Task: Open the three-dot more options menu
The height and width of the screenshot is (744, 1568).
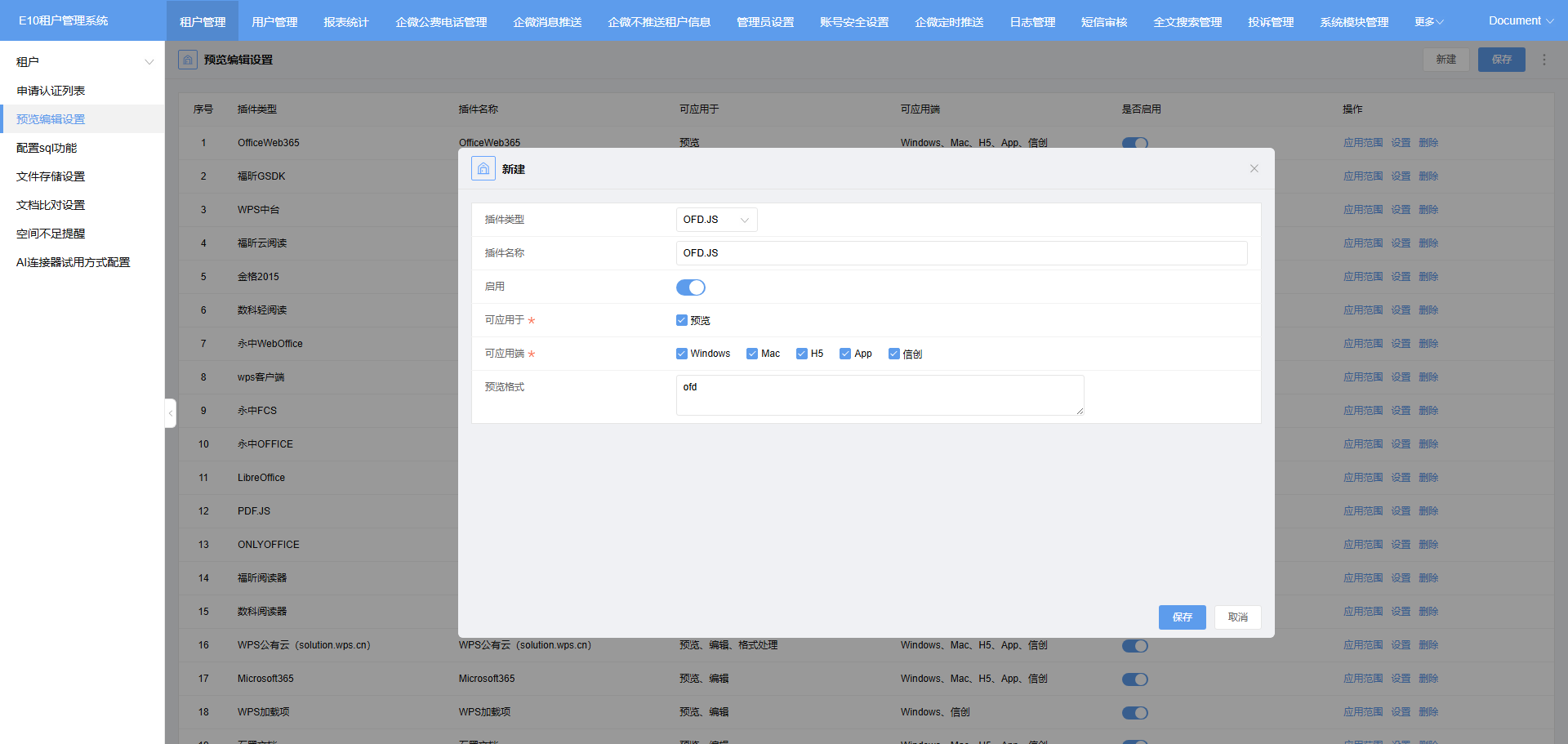Action: (x=1543, y=60)
